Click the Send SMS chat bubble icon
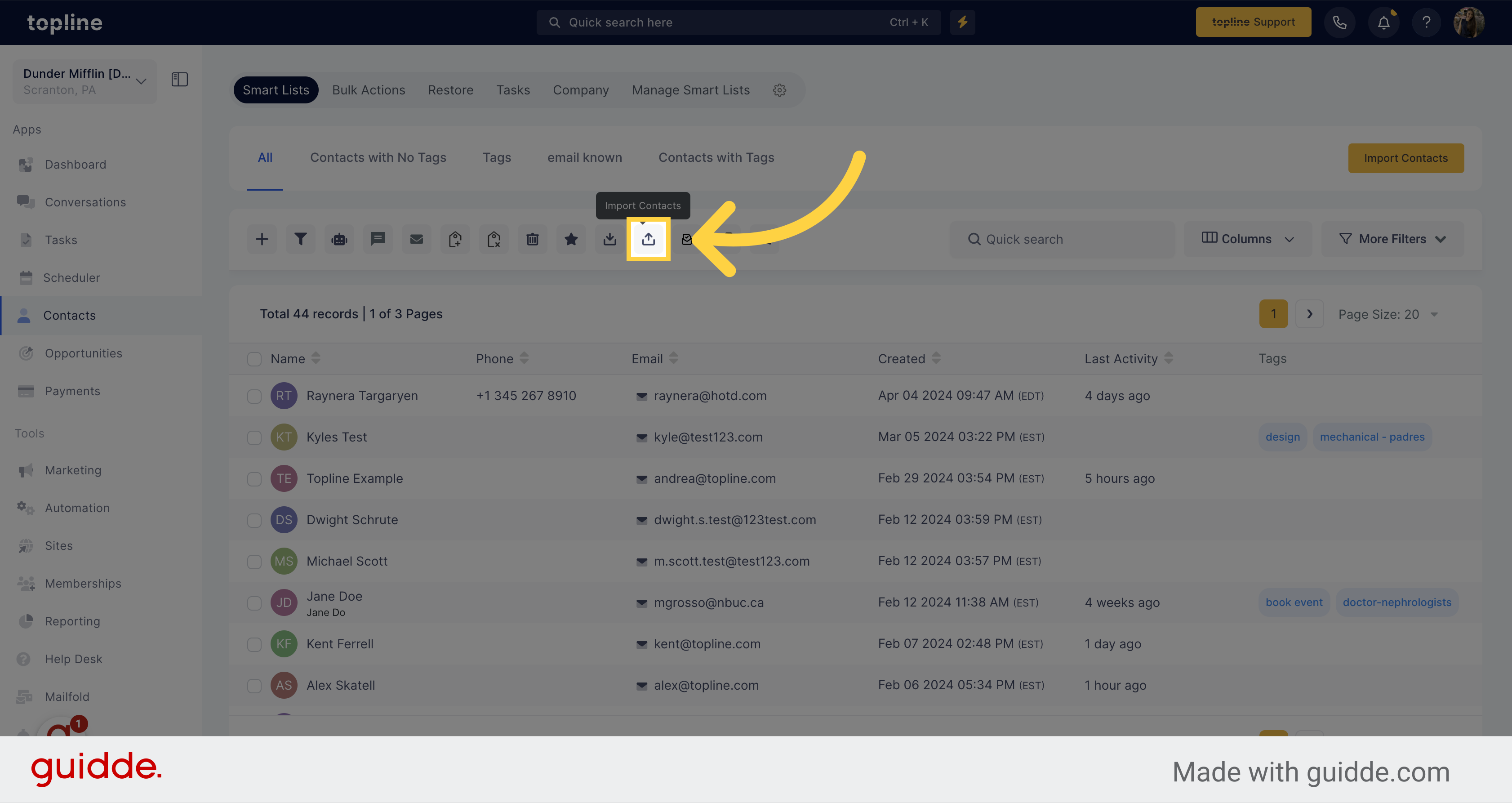This screenshot has width=1512, height=803. 378,239
